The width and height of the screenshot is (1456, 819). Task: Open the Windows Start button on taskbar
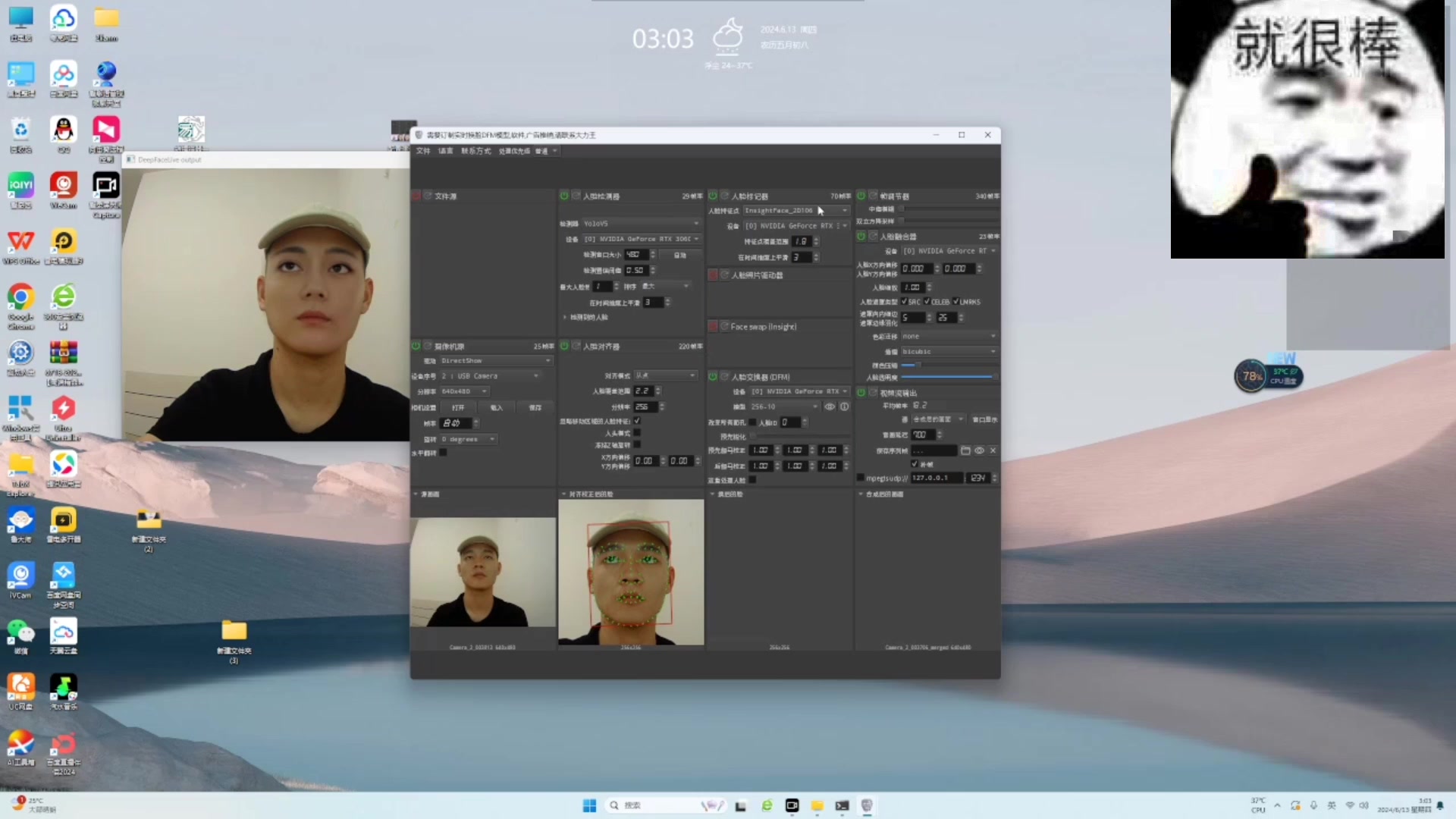589,805
